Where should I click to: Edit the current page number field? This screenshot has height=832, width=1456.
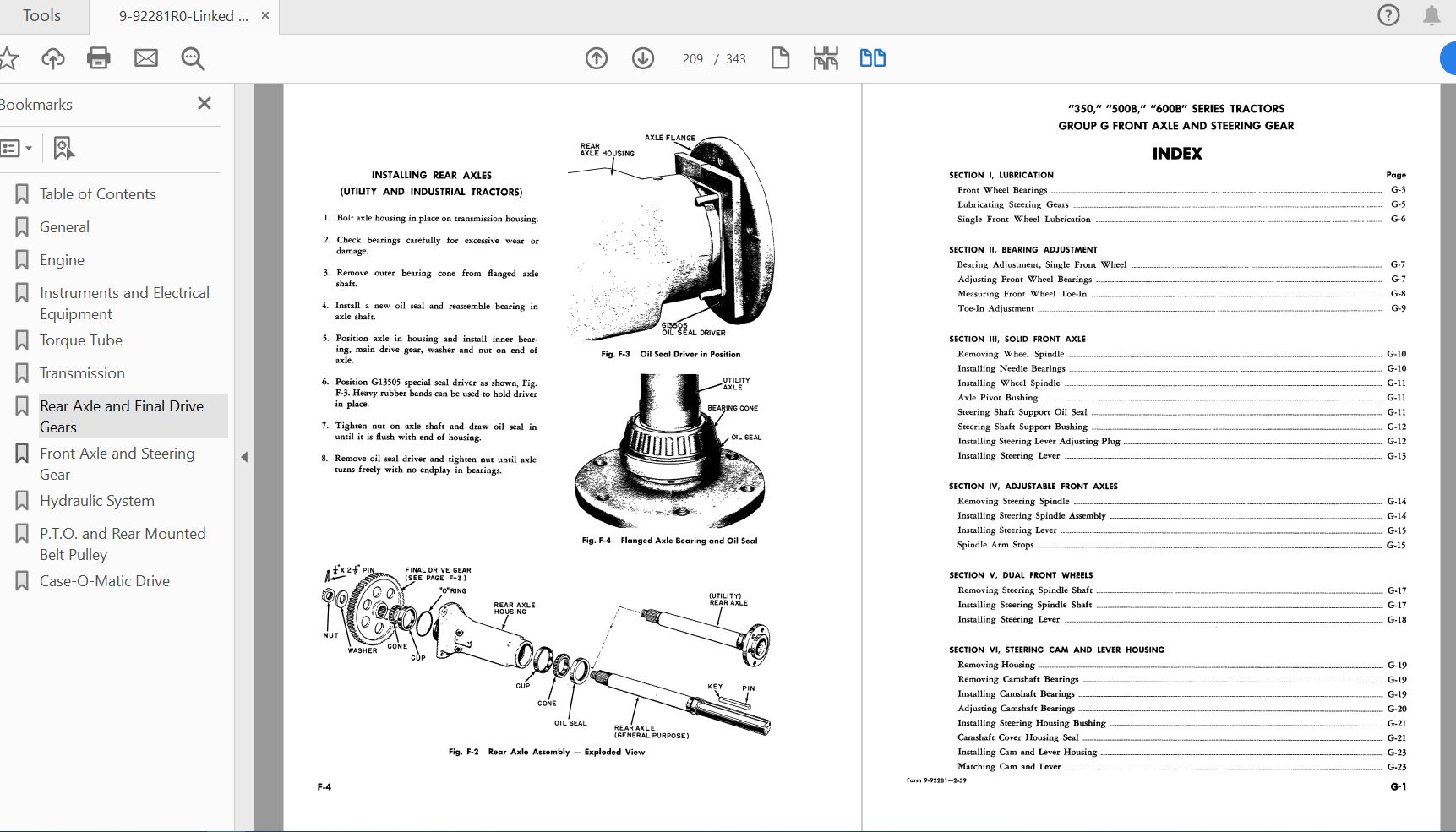tap(692, 58)
